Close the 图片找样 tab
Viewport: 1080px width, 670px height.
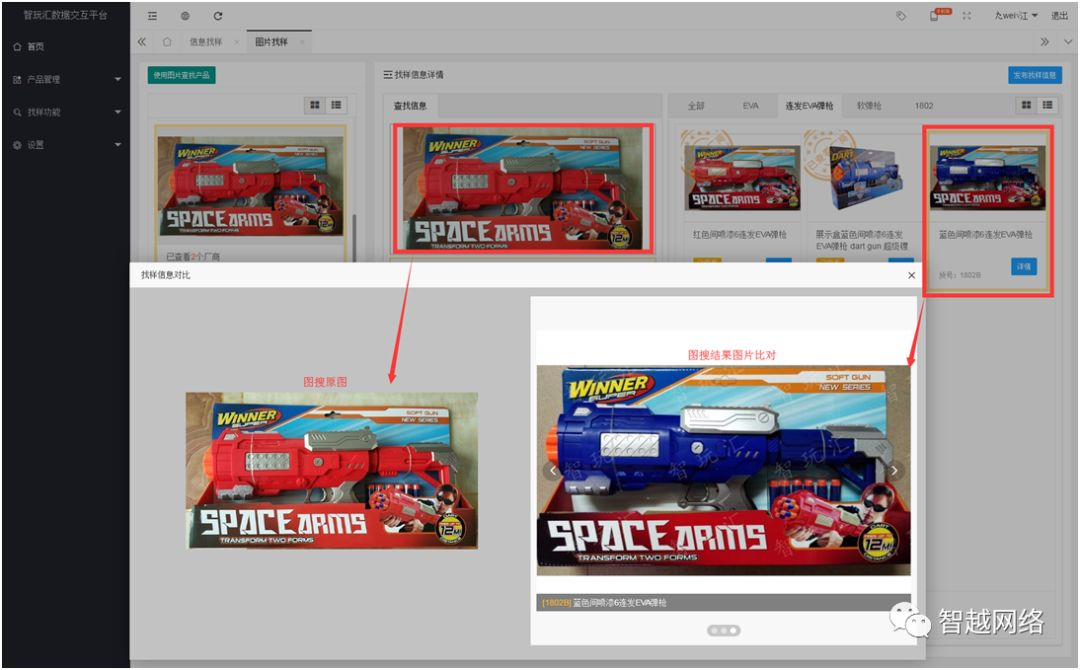click(x=302, y=42)
